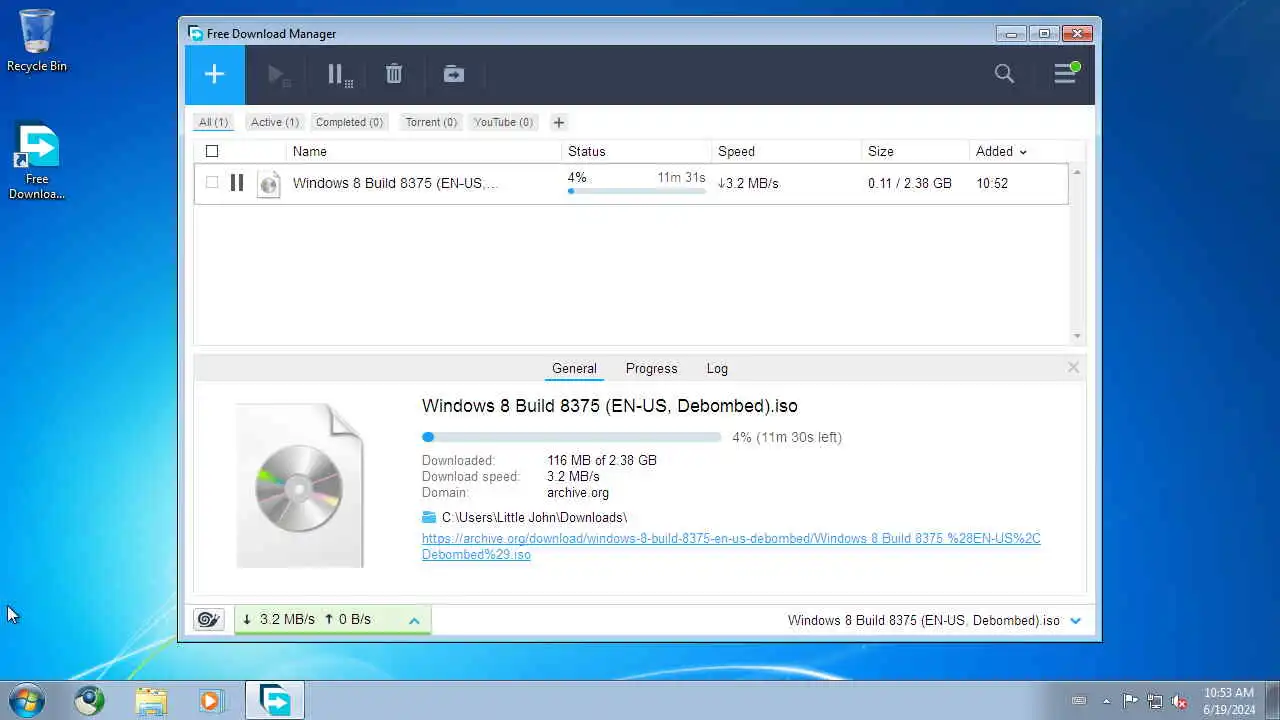Open the C:\Users\Little John\Downloads path
The width and height of the screenshot is (1280, 720).
534,517
